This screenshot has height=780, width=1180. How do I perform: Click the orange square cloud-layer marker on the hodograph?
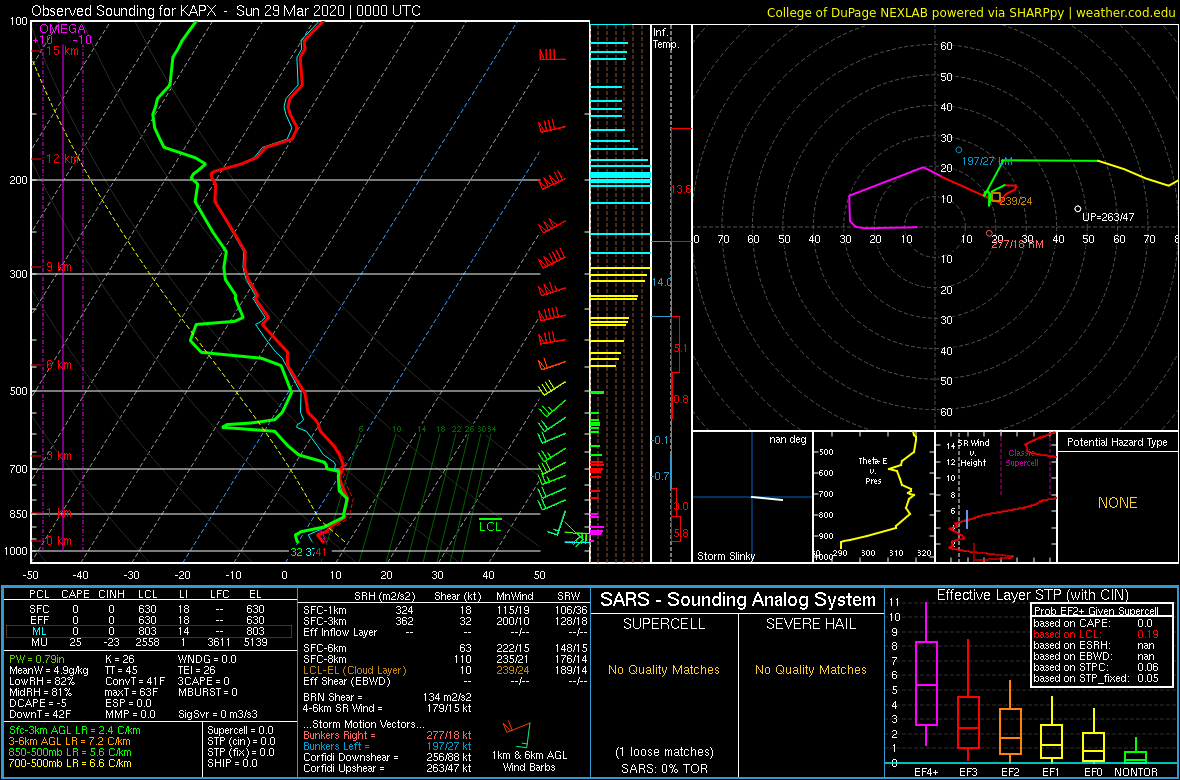click(996, 197)
